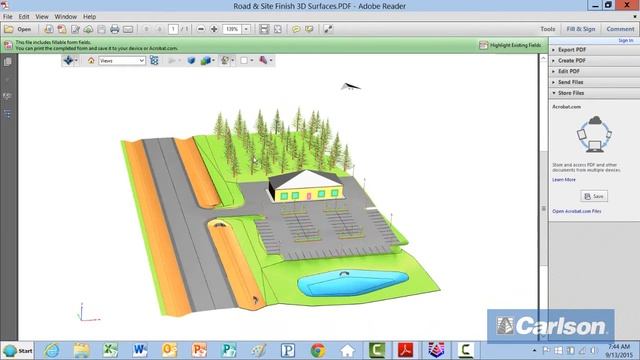Click the Windows Start button
Screen dimensions: 640x360
17,351
